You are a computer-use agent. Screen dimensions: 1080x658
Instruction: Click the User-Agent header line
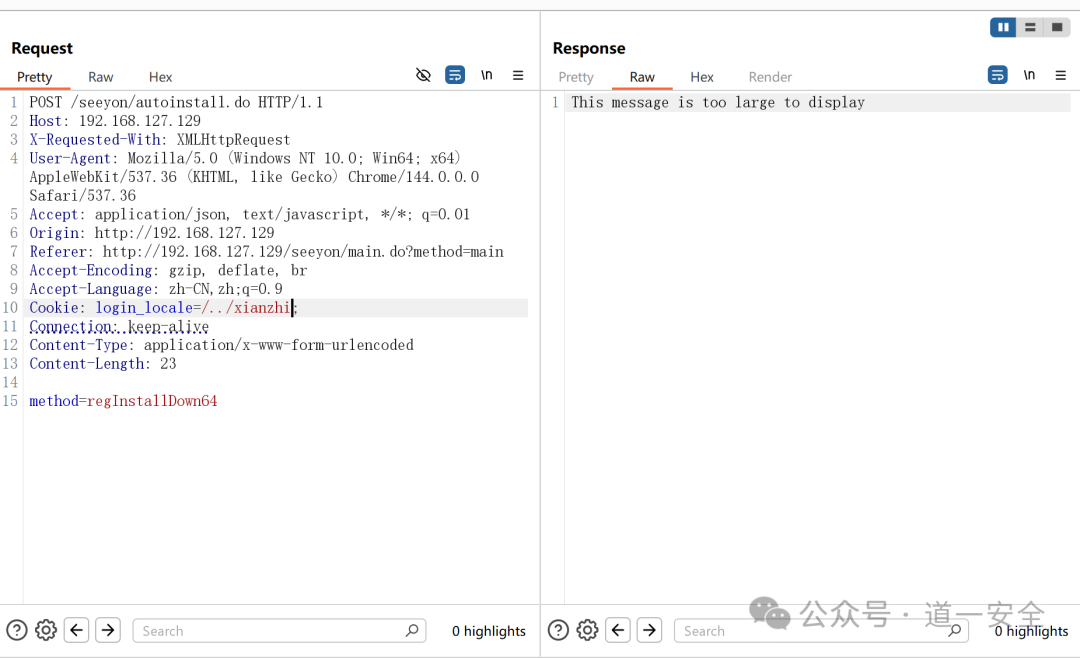[x=254, y=176]
